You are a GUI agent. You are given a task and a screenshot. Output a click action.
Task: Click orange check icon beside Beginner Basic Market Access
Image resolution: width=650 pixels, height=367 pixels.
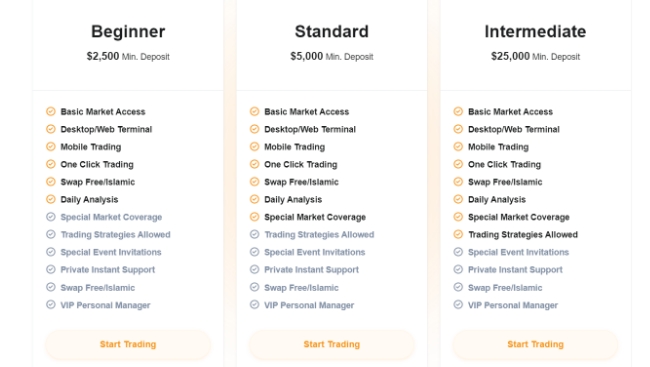click(x=51, y=112)
